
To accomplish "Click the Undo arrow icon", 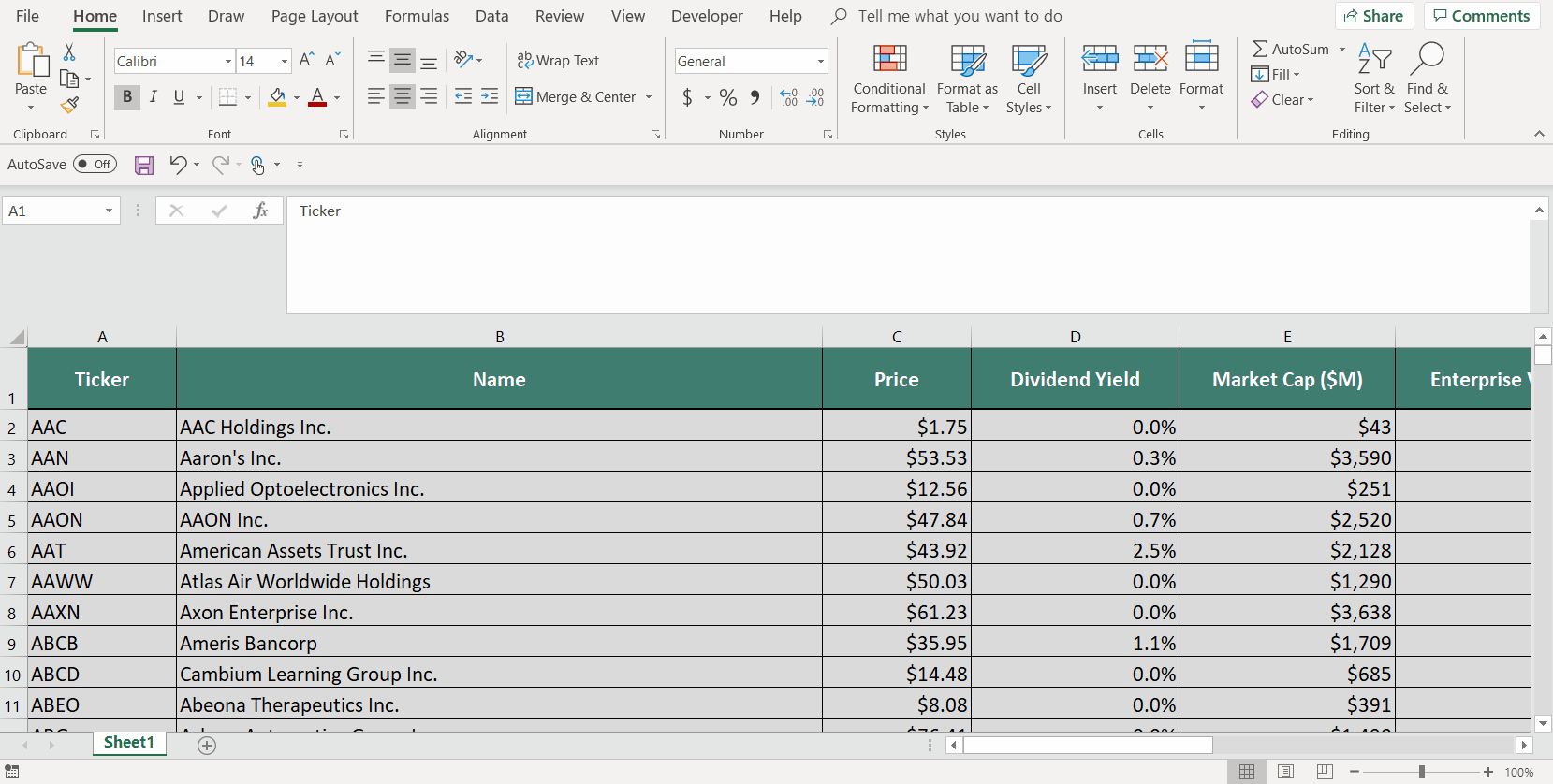I will click(x=178, y=165).
